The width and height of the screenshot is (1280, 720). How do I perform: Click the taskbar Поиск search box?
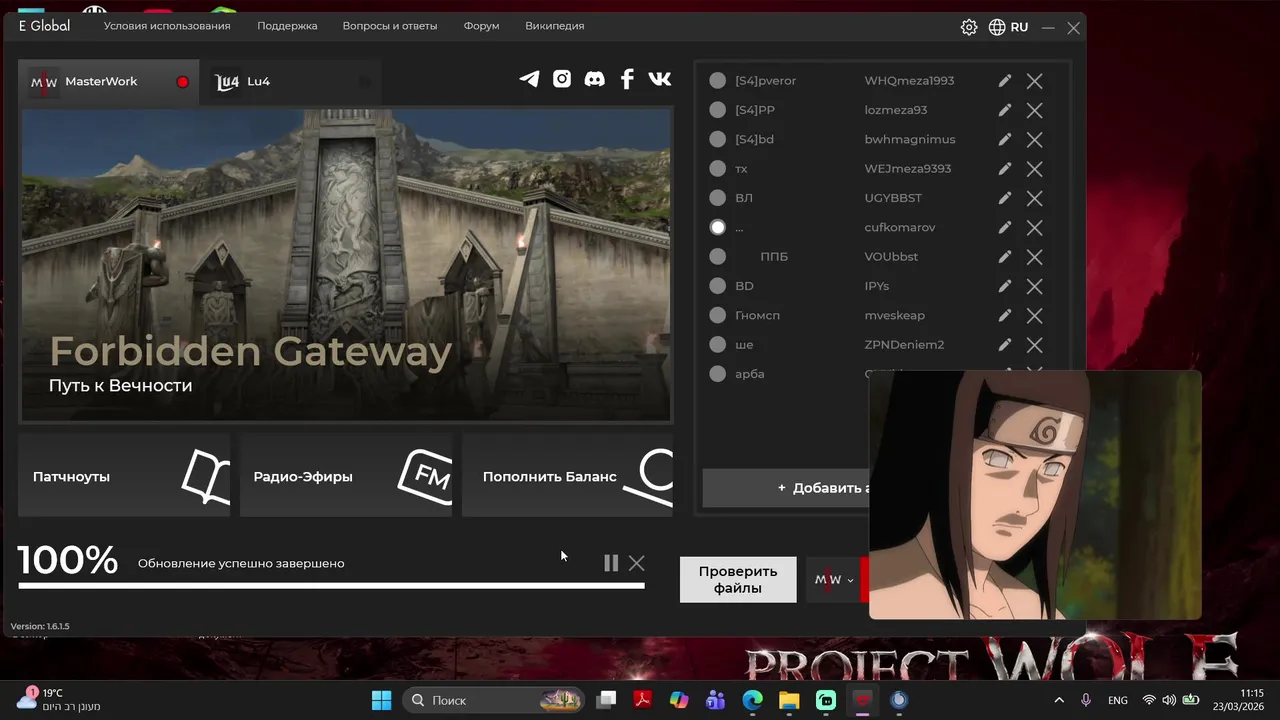[x=494, y=700]
